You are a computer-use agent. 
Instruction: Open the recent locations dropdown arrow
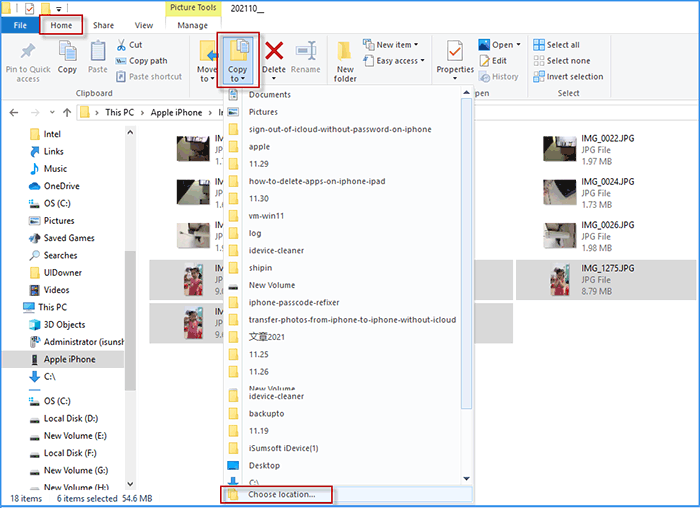(x=52, y=112)
